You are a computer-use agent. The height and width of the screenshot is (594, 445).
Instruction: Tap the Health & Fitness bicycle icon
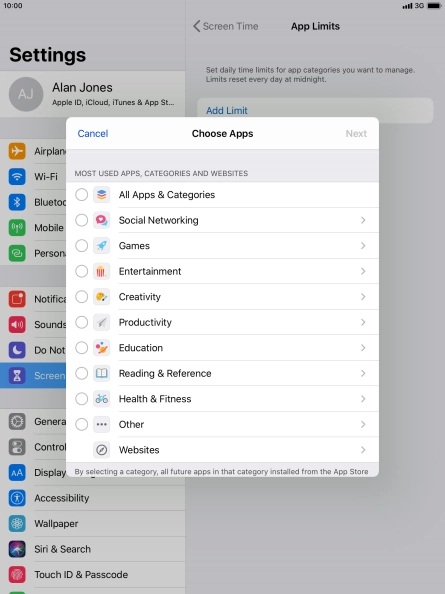[101, 399]
